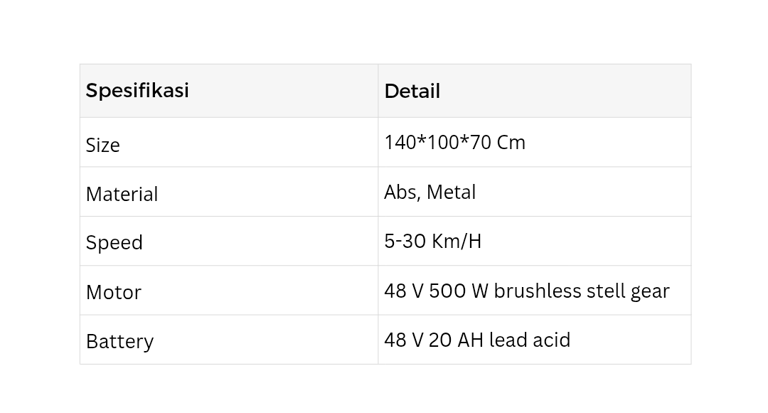Select the 48 V 20 AH lead acid cell
The width and height of the screenshot is (768, 413).
[x=477, y=340]
